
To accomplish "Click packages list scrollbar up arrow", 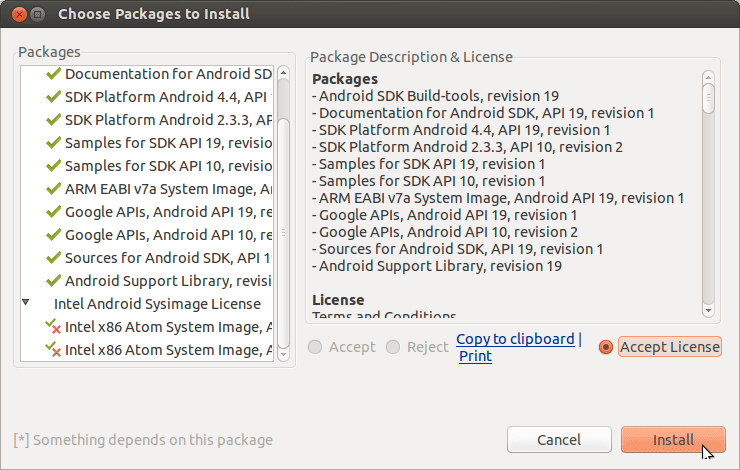I will [283, 72].
